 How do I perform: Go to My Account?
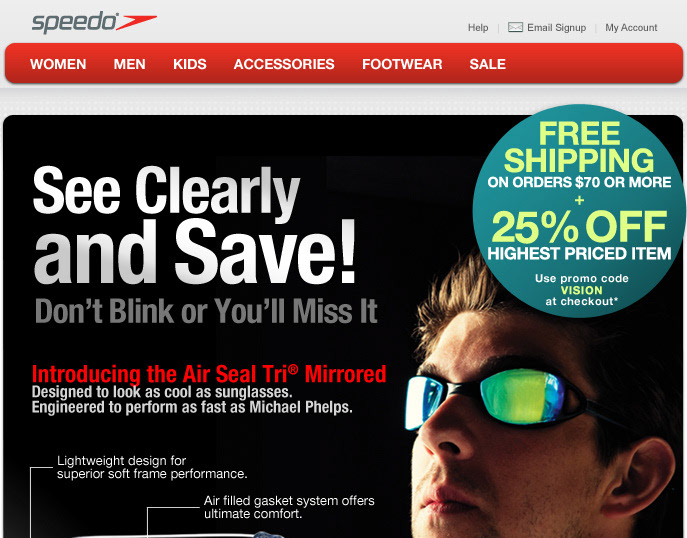coord(631,28)
